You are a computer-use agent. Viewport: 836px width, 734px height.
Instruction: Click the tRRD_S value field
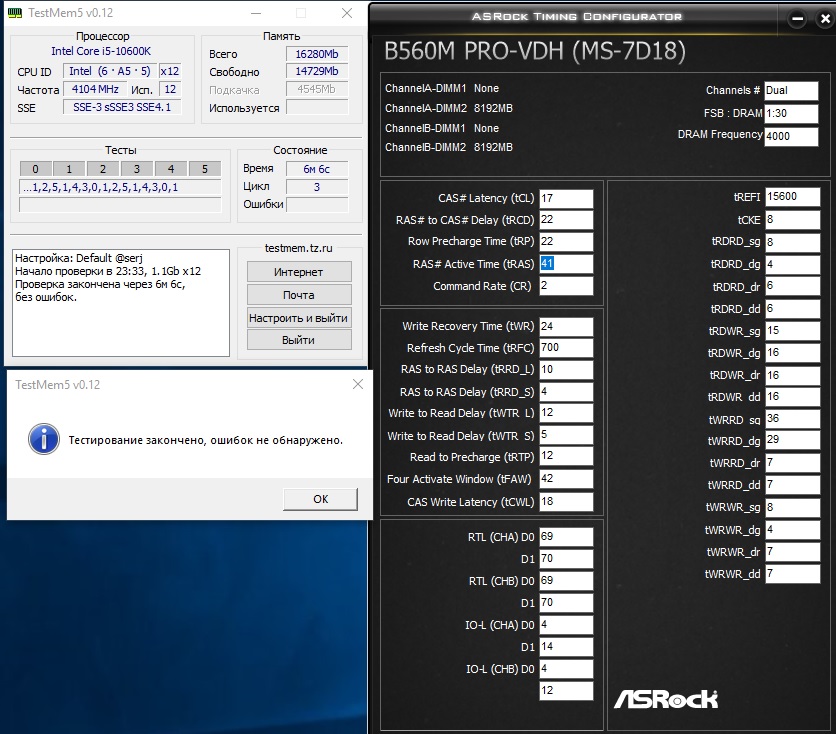(x=566, y=392)
